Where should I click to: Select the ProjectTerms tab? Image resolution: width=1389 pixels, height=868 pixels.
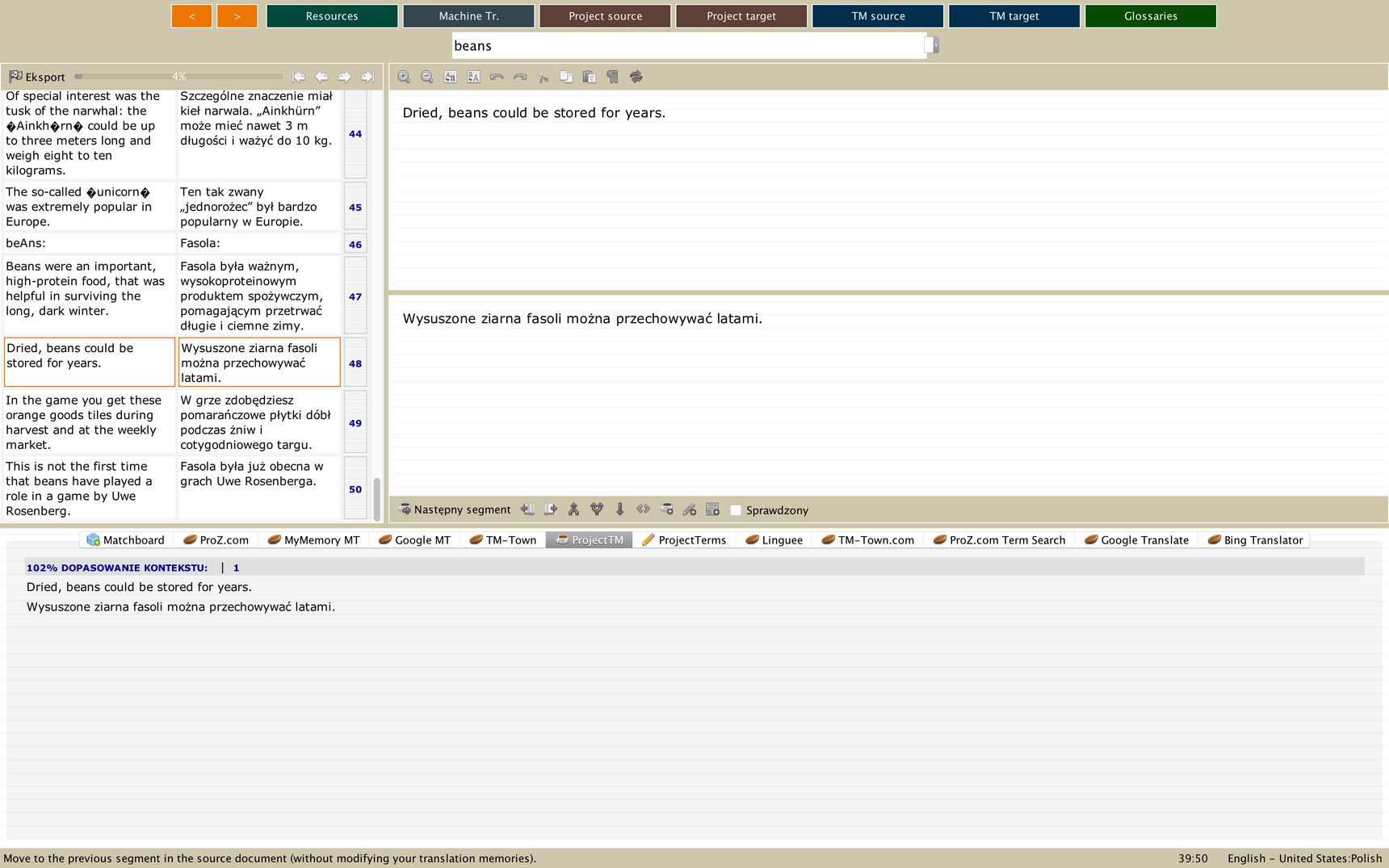tap(684, 540)
